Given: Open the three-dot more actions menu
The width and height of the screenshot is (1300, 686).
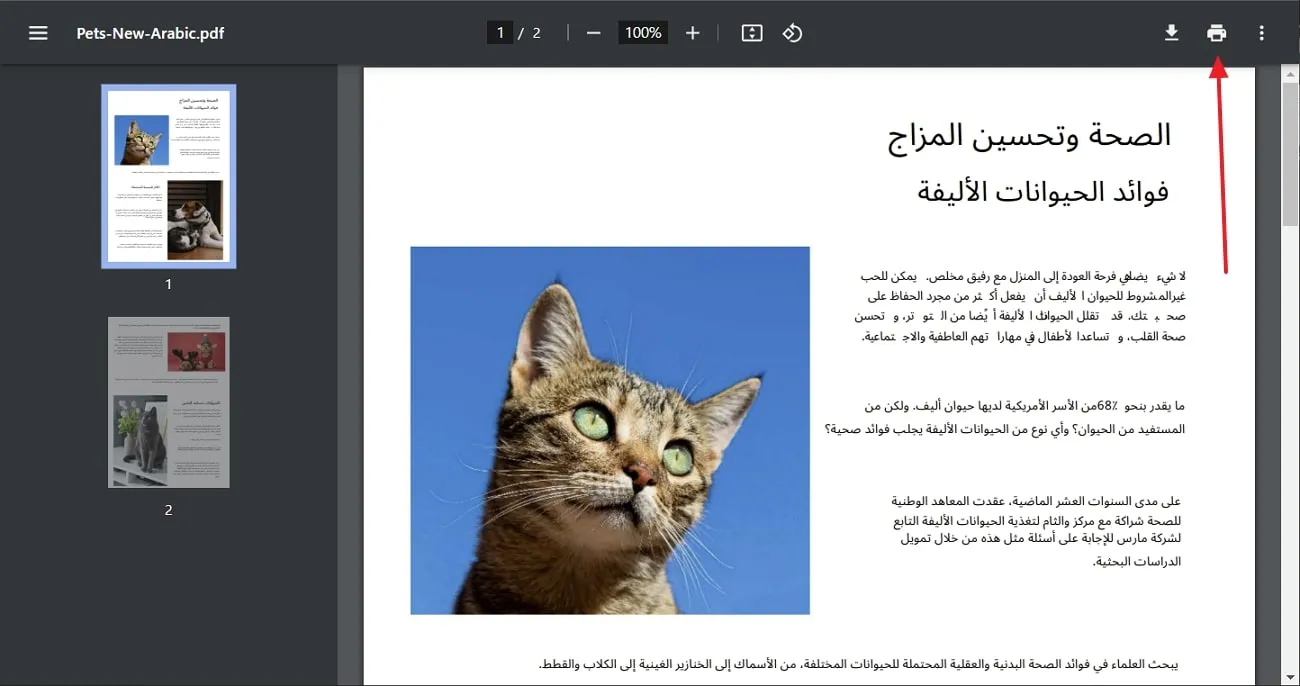Looking at the screenshot, I should pos(1261,32).
